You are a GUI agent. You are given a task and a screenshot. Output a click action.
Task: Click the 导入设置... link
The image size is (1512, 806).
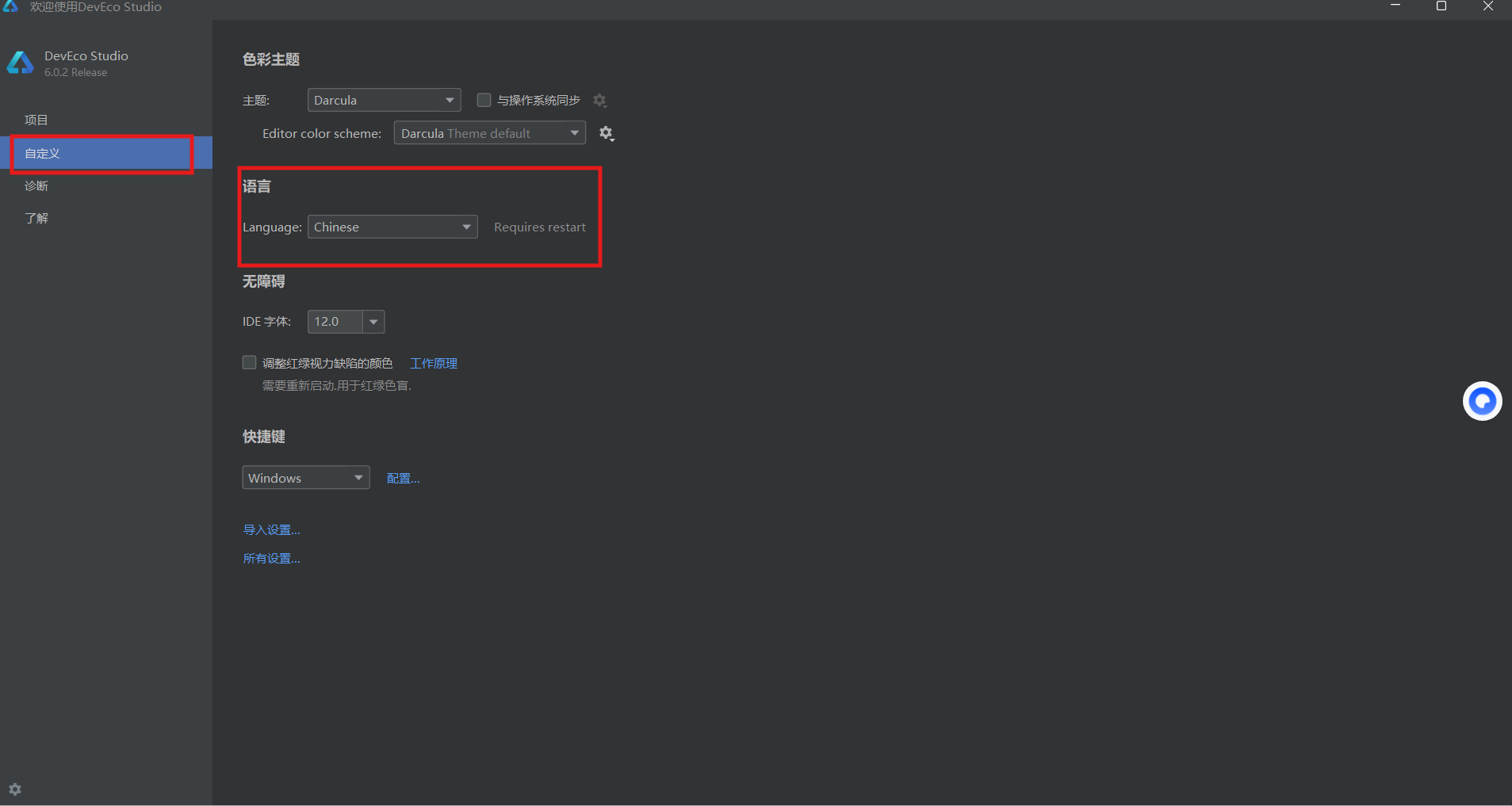coord(271,529)
